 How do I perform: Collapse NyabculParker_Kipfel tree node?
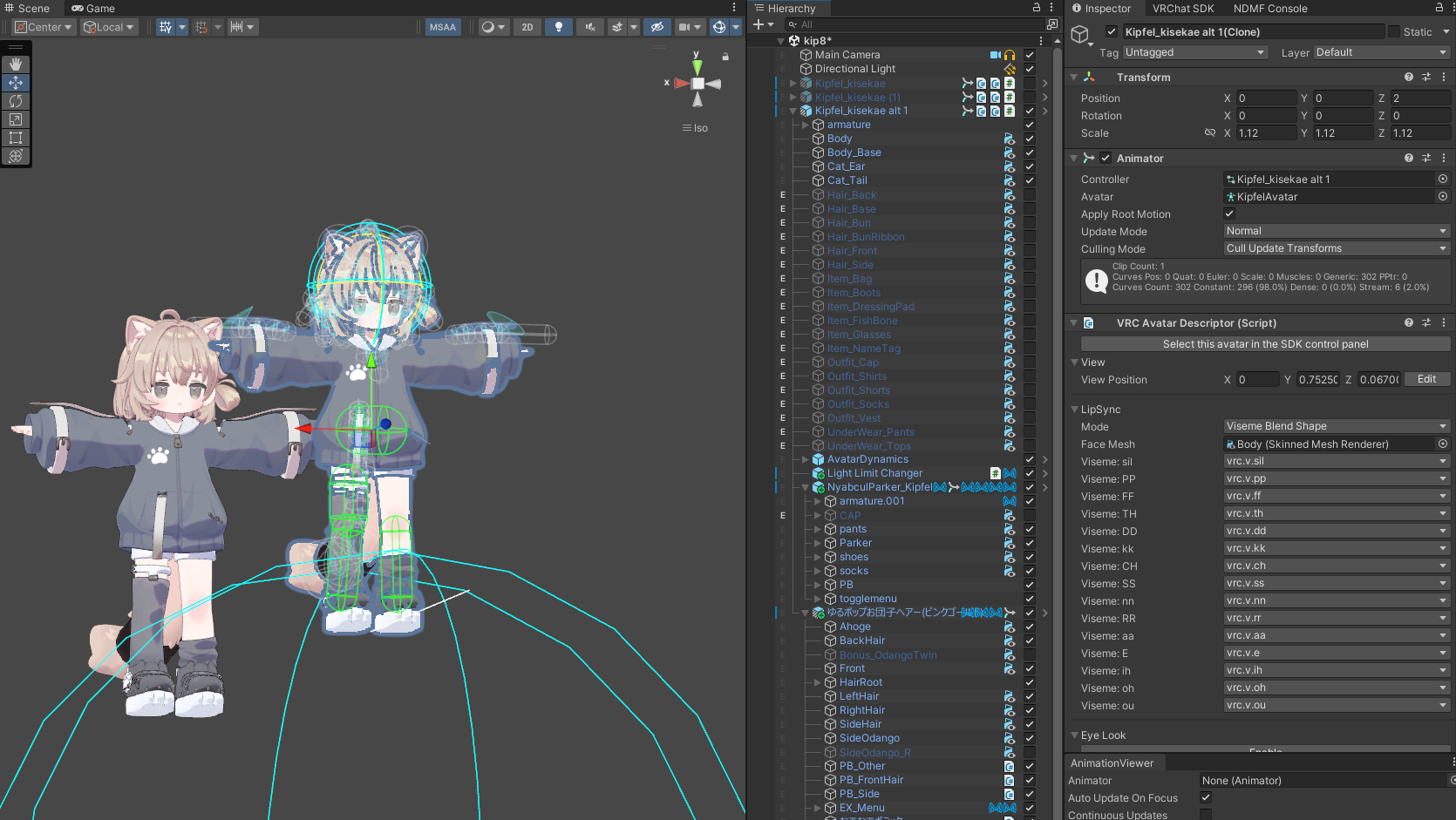point(805,487)
